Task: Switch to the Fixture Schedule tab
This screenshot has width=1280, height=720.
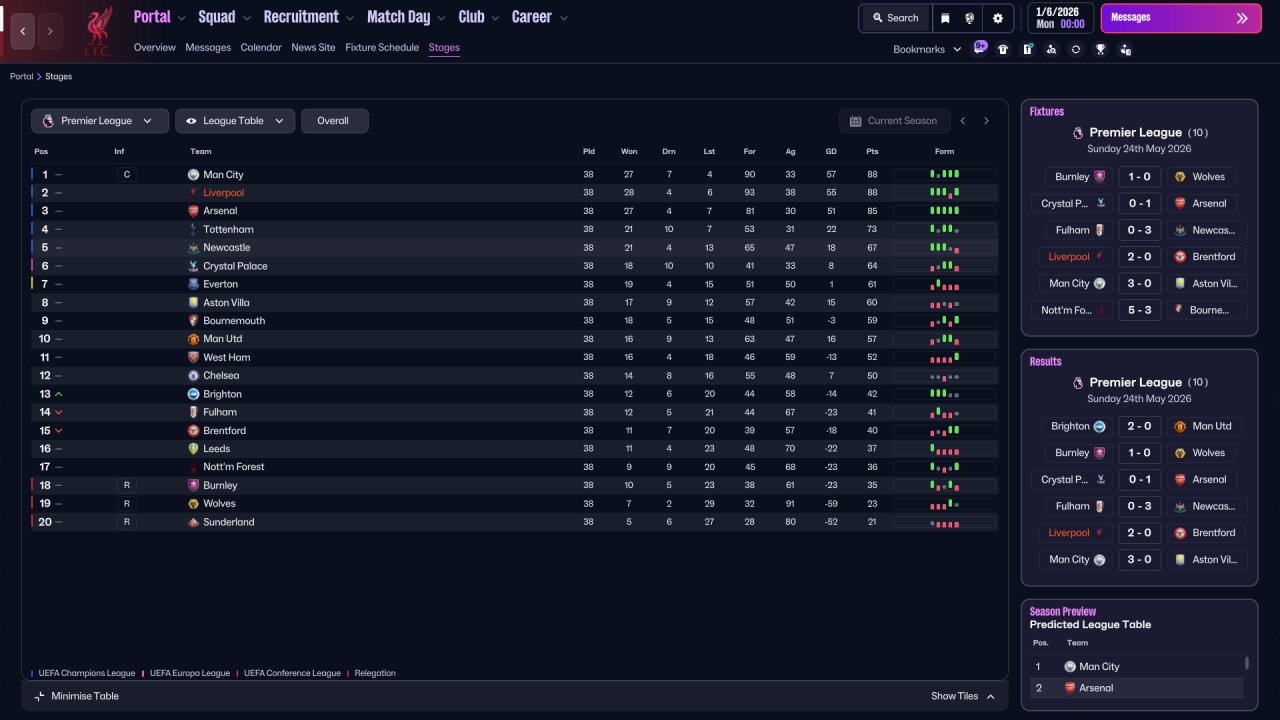Action: coord(382,48)
